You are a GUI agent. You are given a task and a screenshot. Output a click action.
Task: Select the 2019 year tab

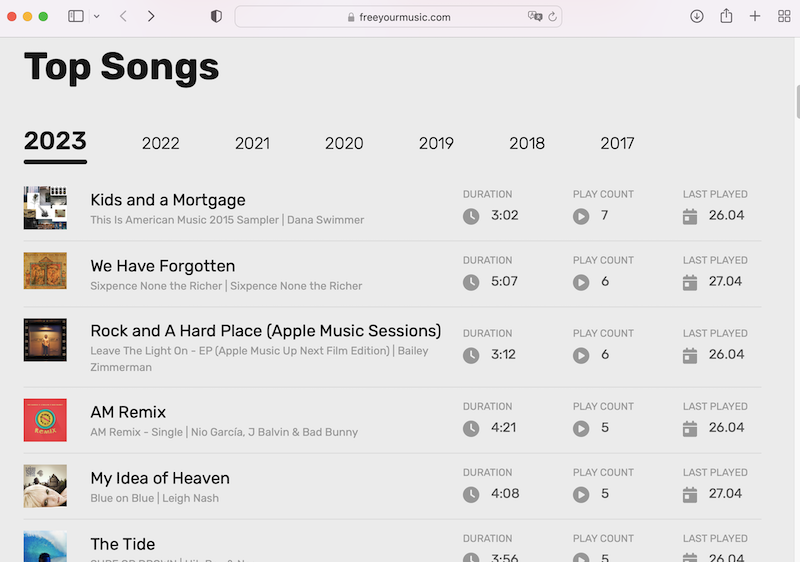click(436, 143)
